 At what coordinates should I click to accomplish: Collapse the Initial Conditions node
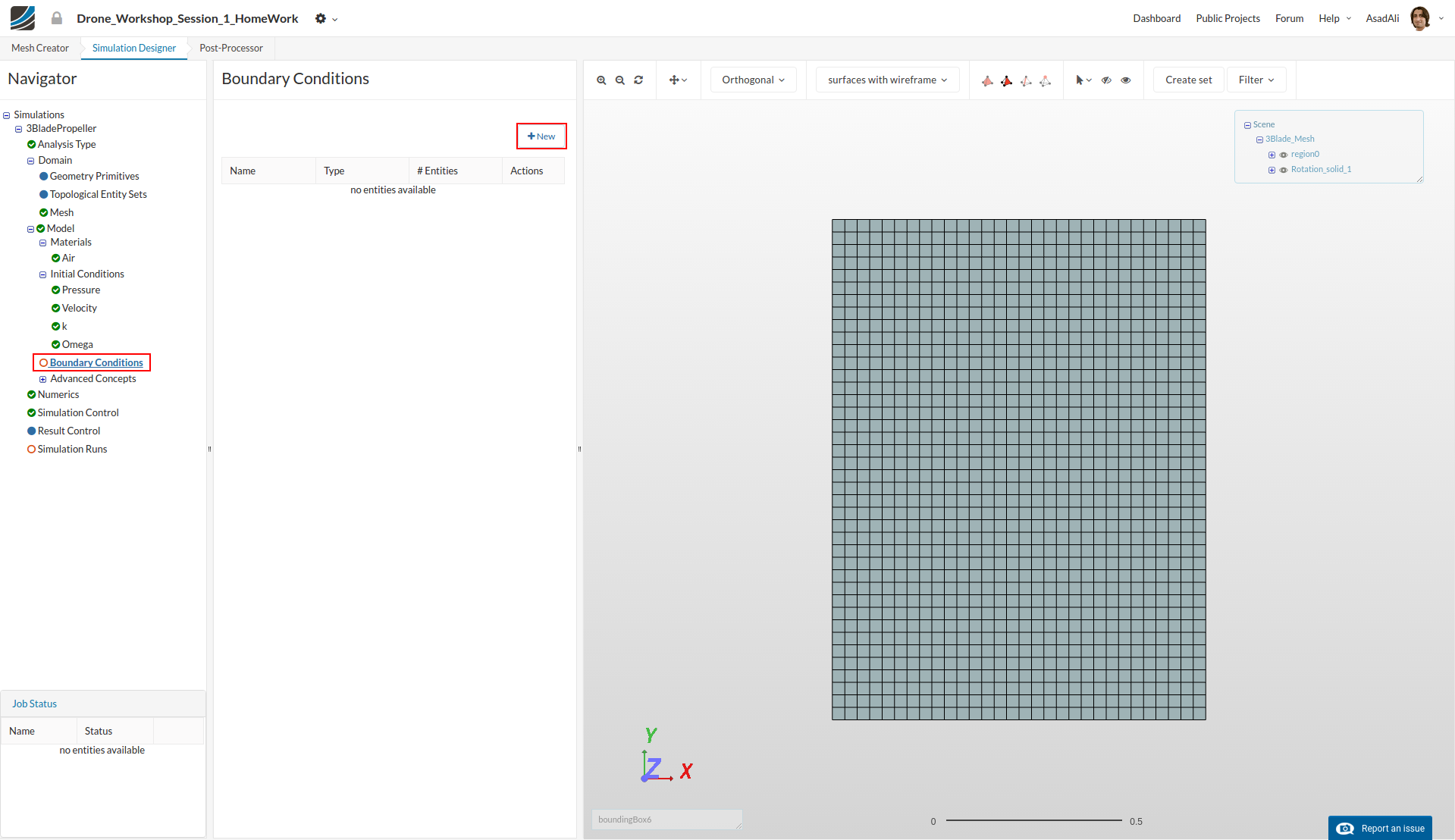pyautogui.click(x=43, y=275)
